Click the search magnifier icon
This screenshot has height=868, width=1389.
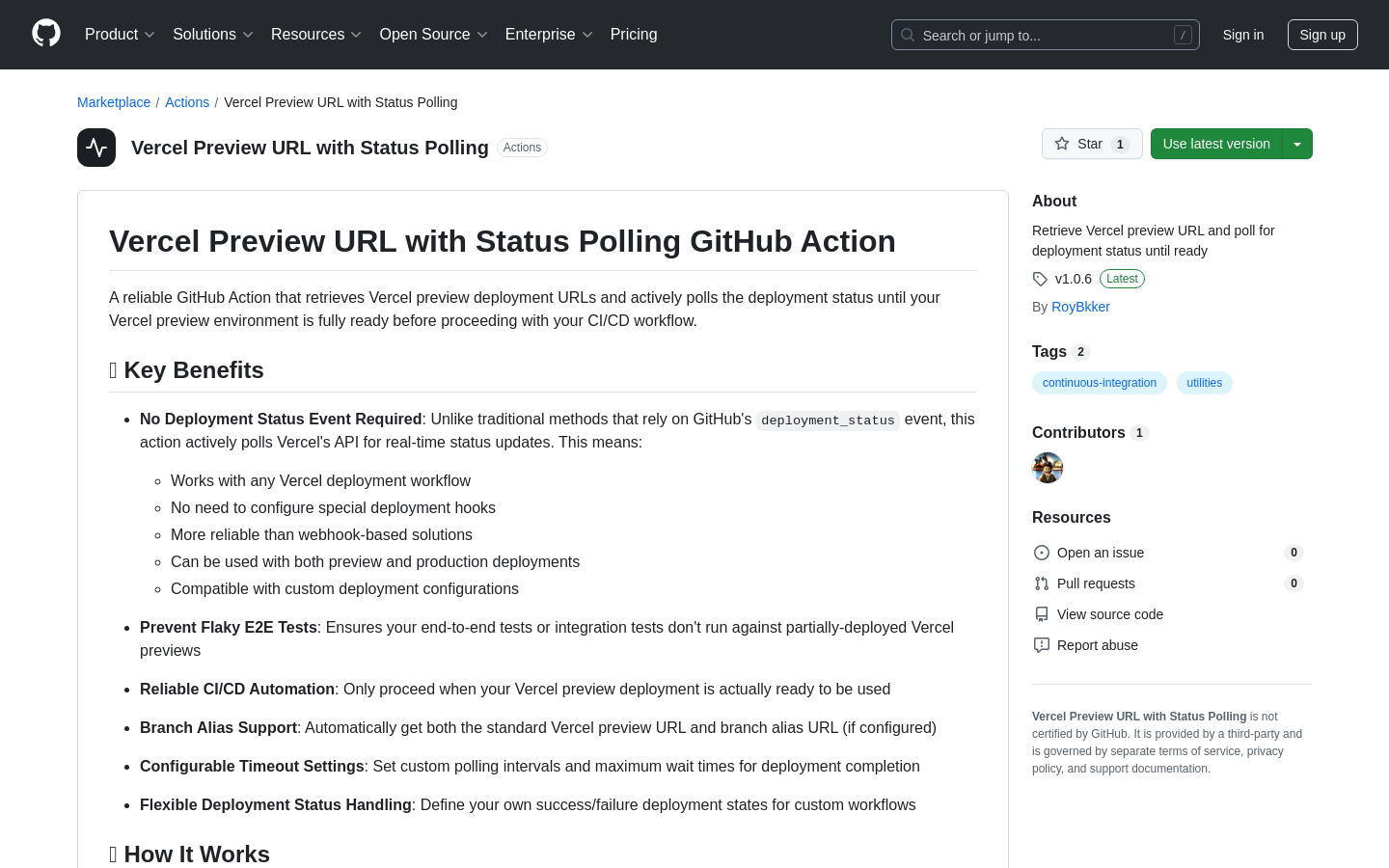(908, 35)
